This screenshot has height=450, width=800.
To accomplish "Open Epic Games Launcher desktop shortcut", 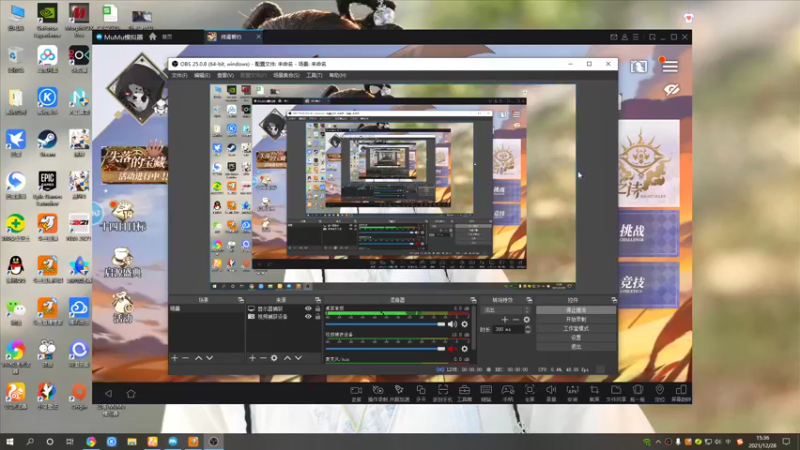I will pyautogui.click(x=47, y=188).
